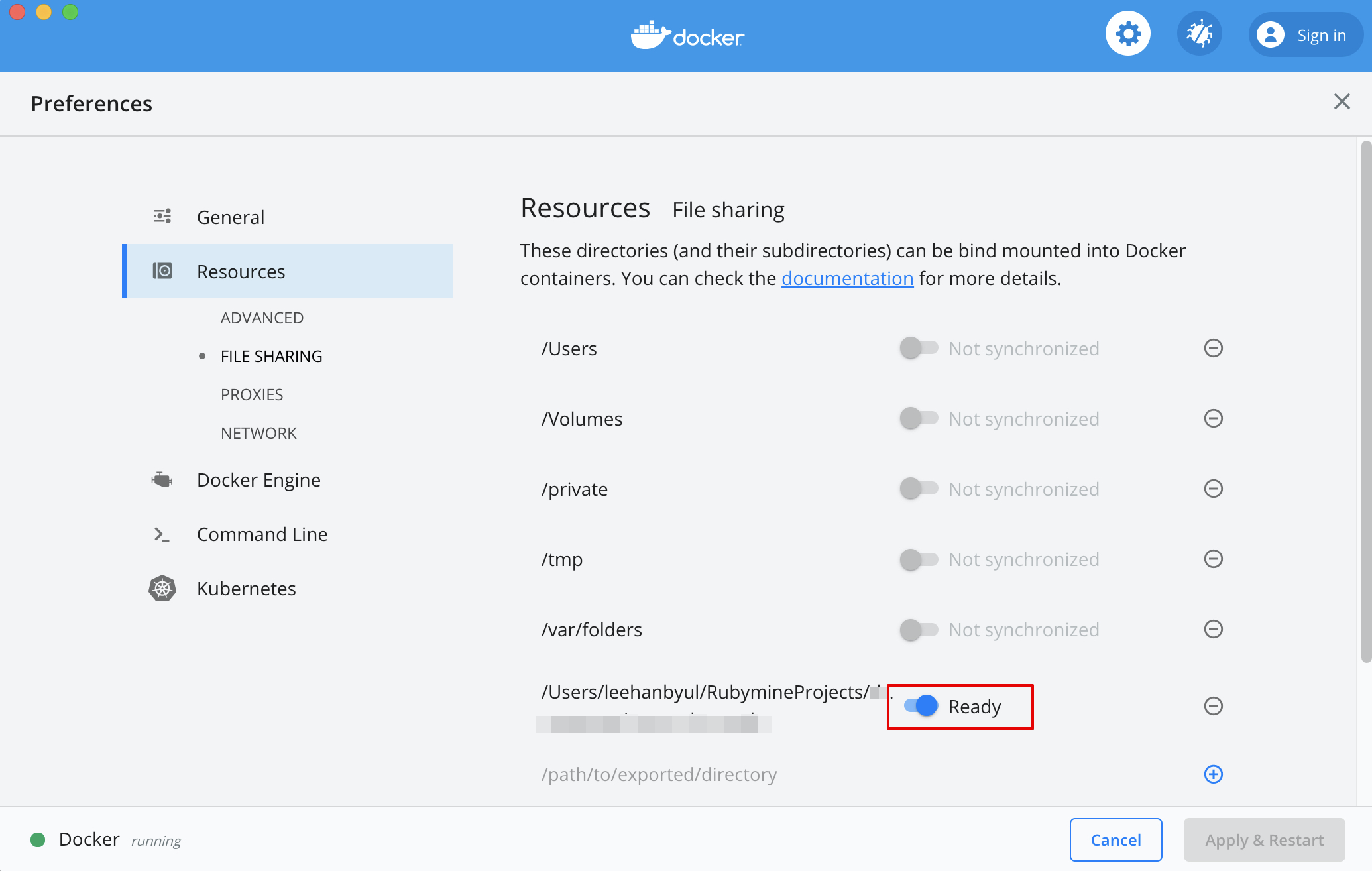
Task: Click the red macOS close window button
Action: click(17, 12)
